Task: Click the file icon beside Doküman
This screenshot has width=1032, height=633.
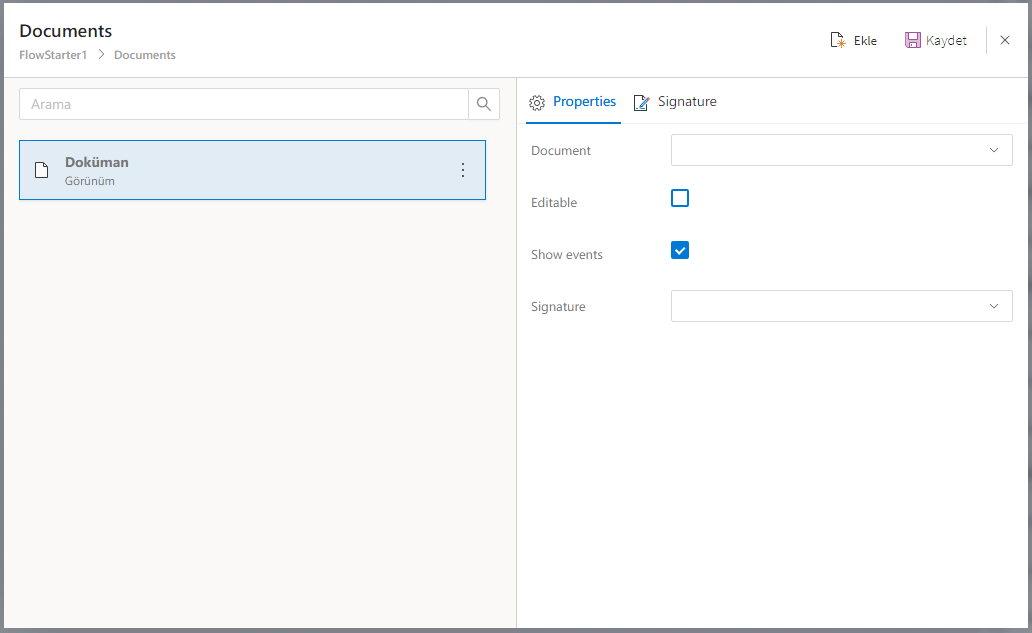Action: [x=42, y=170]
